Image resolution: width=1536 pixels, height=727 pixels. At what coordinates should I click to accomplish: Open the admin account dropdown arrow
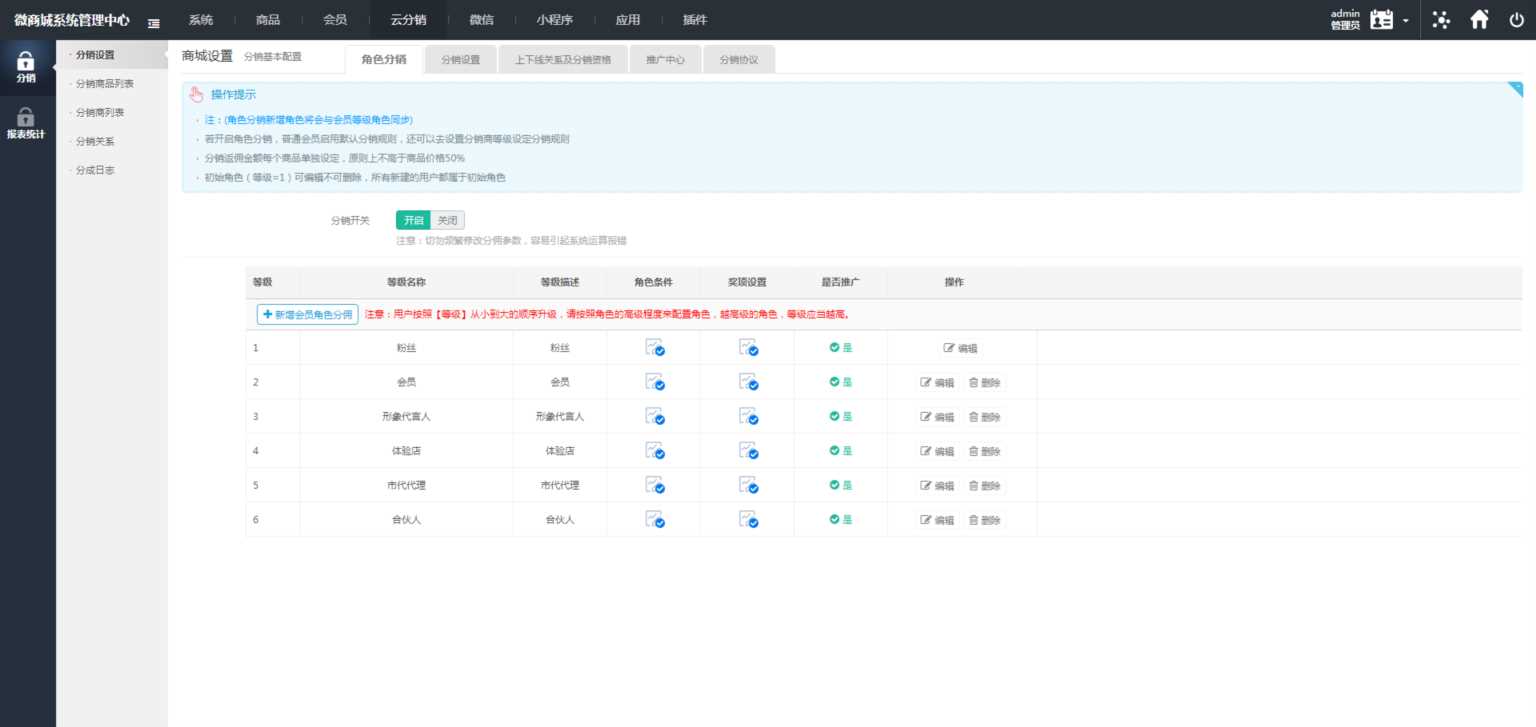coord(1406,21)
